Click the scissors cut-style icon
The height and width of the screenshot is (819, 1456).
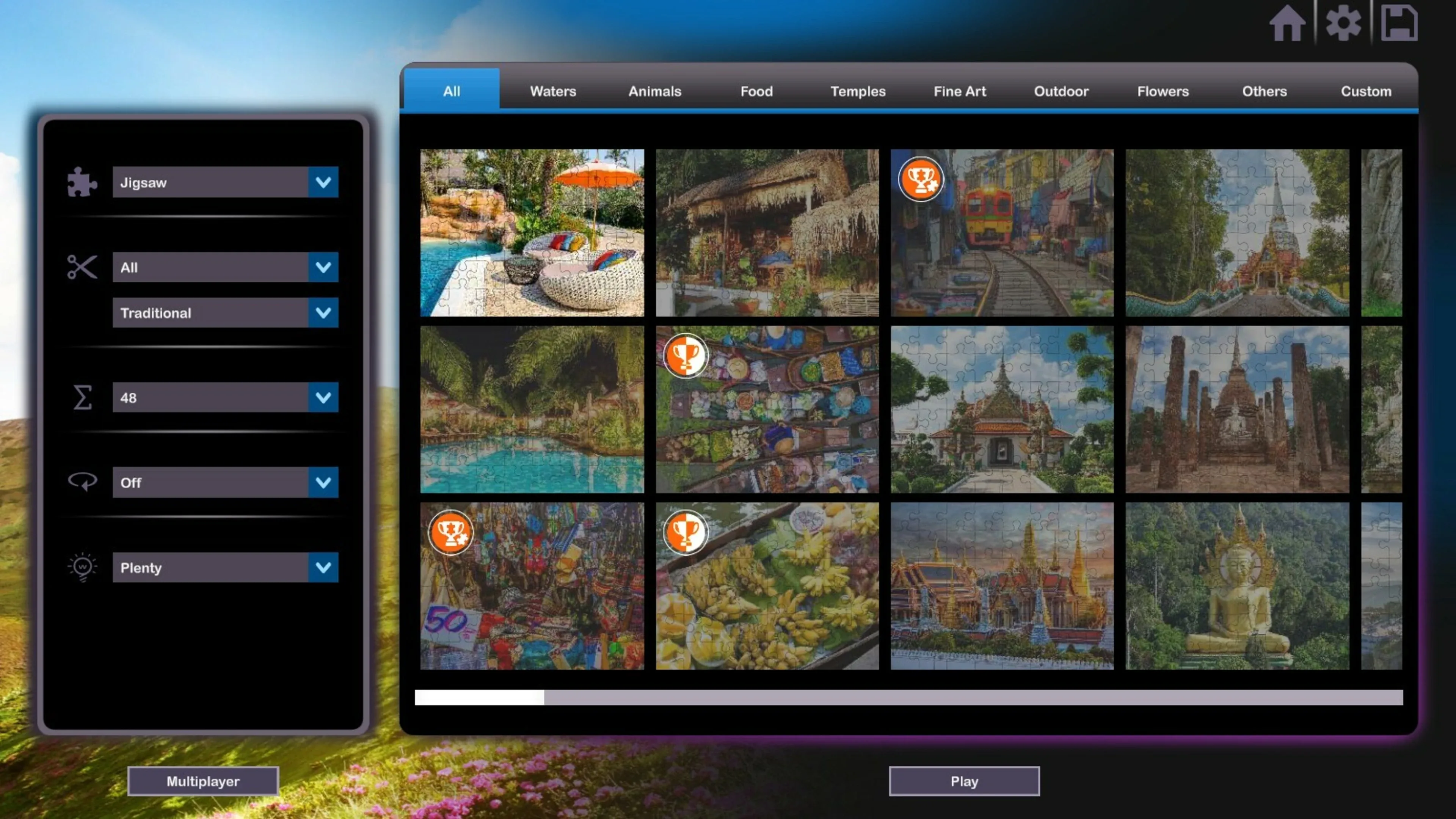click(82, 267)
